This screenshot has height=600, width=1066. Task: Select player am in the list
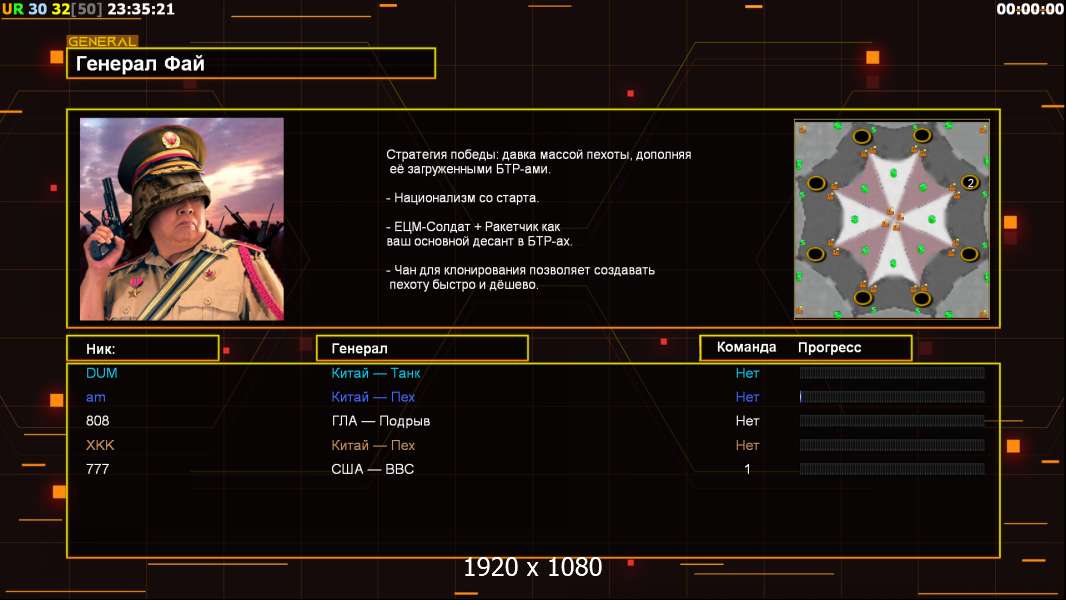point(95,397)
